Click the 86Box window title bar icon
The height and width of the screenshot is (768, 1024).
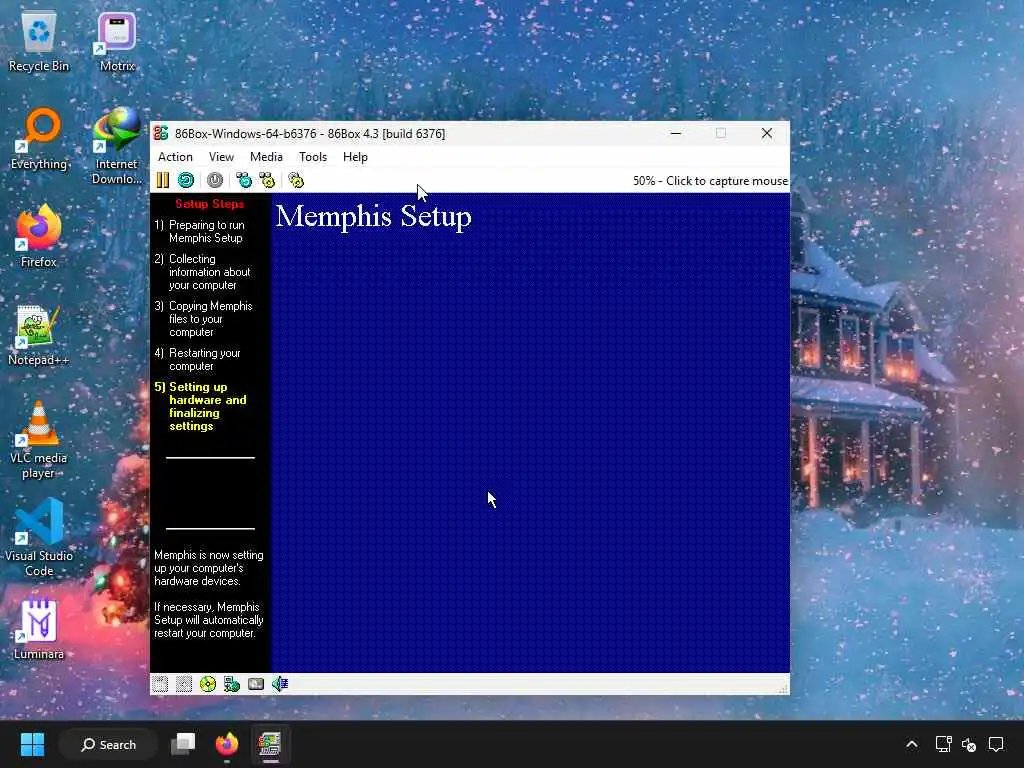tap(161, 133)
